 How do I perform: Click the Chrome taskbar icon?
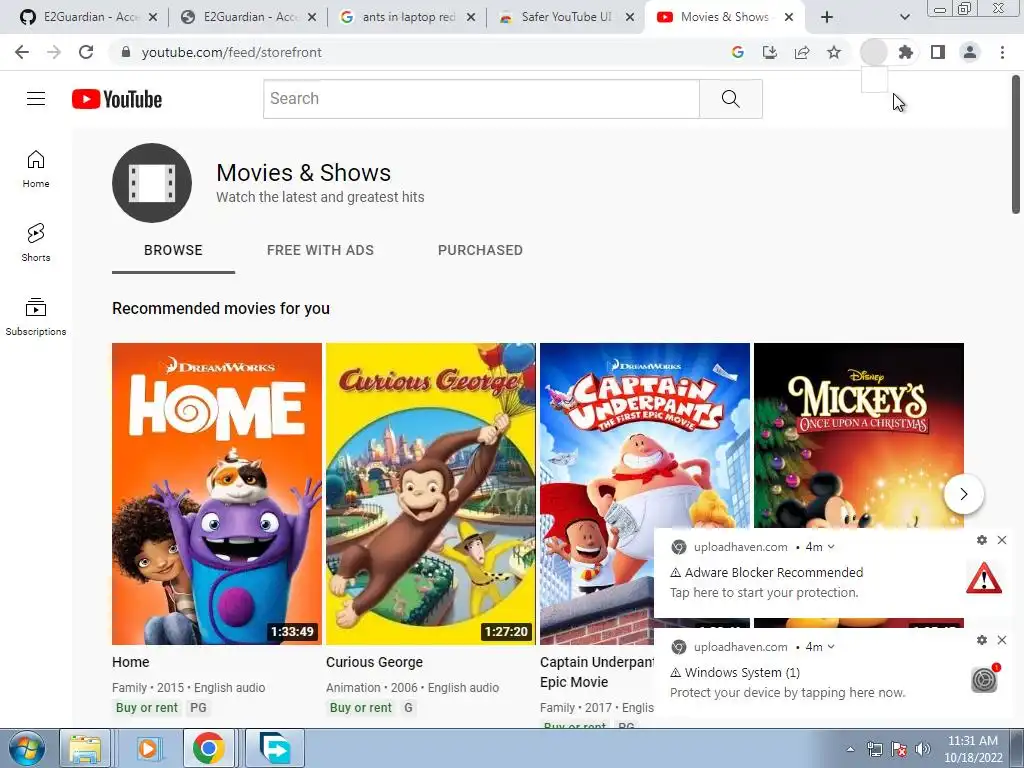click(208, 749)
